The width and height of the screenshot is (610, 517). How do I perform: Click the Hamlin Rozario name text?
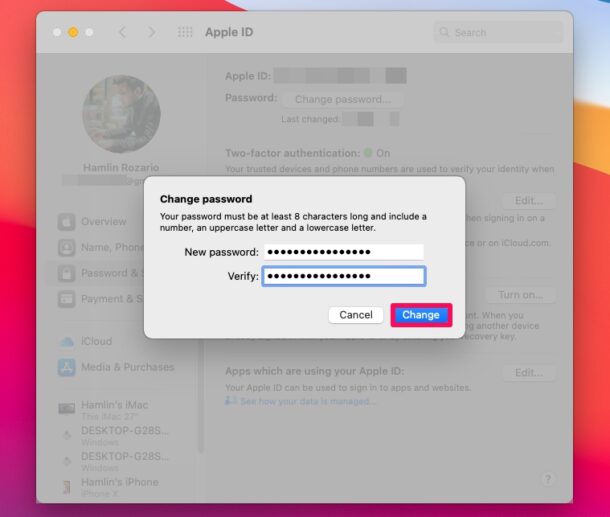121,168
